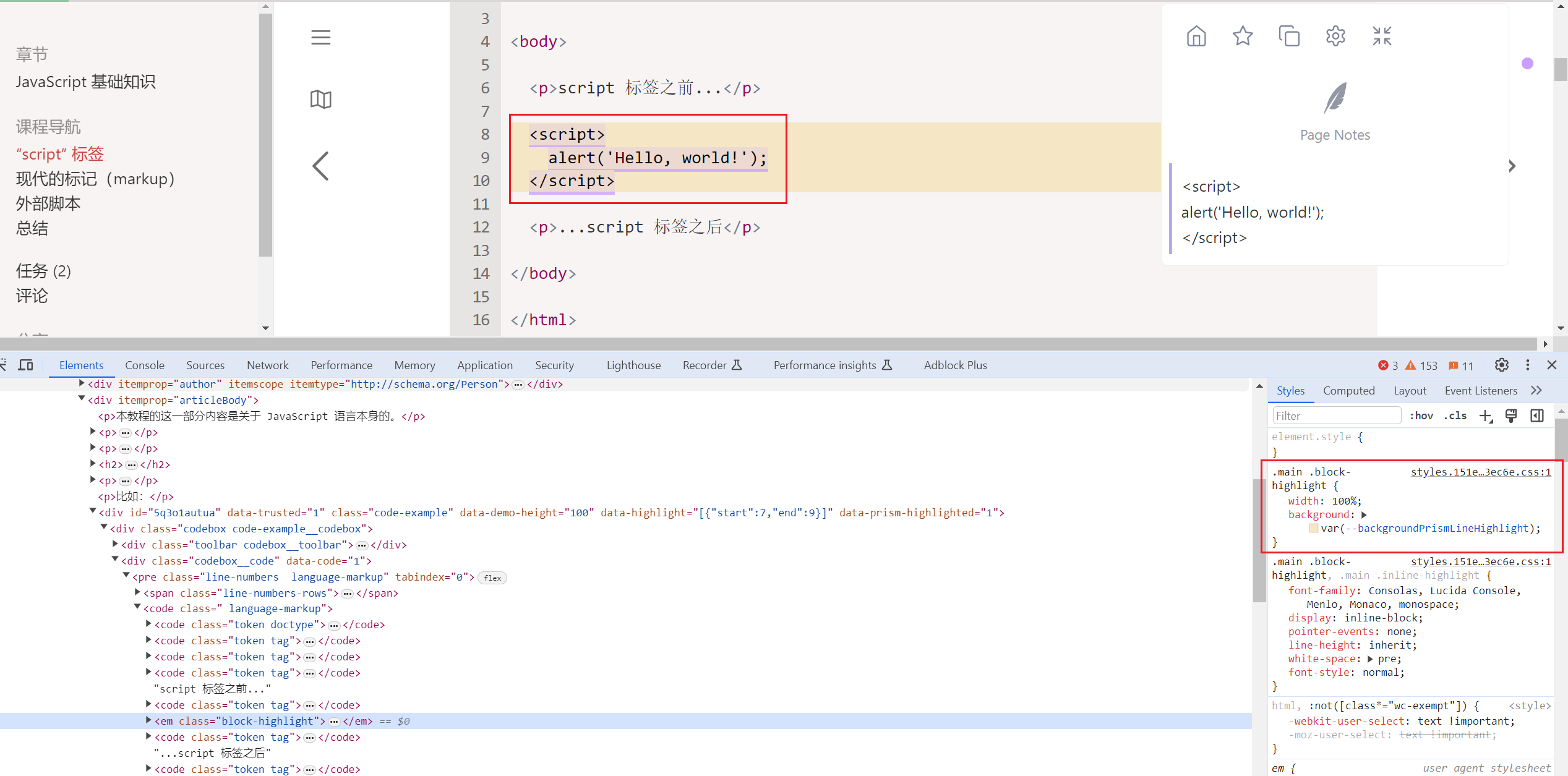Toggle .cls class editor

click(x=1455, y=416)
